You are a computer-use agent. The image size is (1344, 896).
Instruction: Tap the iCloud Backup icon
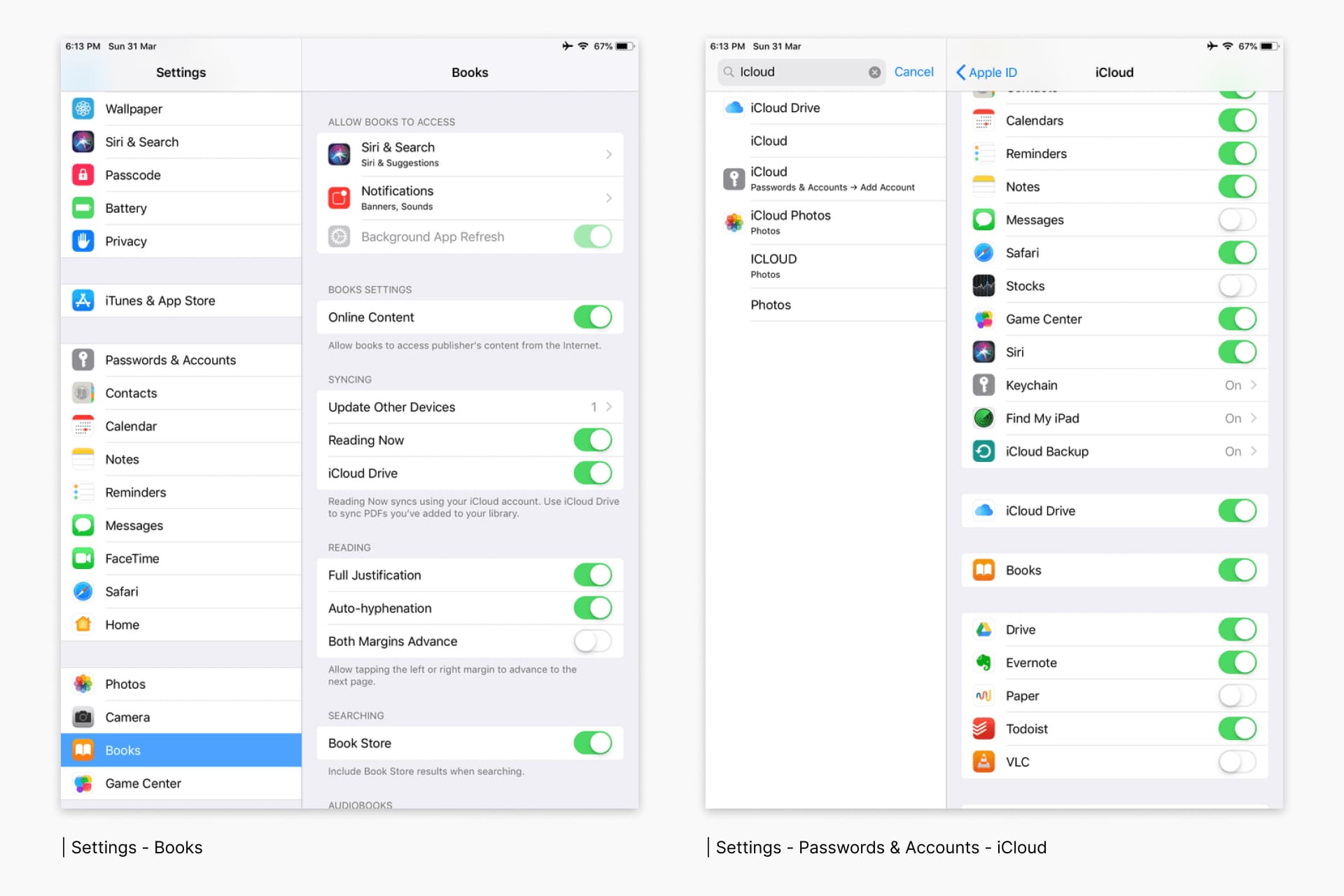click(983, 451)
